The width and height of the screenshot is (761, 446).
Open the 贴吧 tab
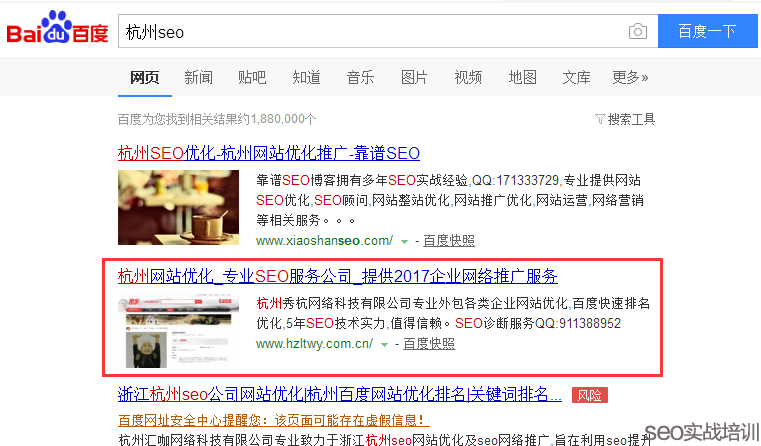coord(252,77)
